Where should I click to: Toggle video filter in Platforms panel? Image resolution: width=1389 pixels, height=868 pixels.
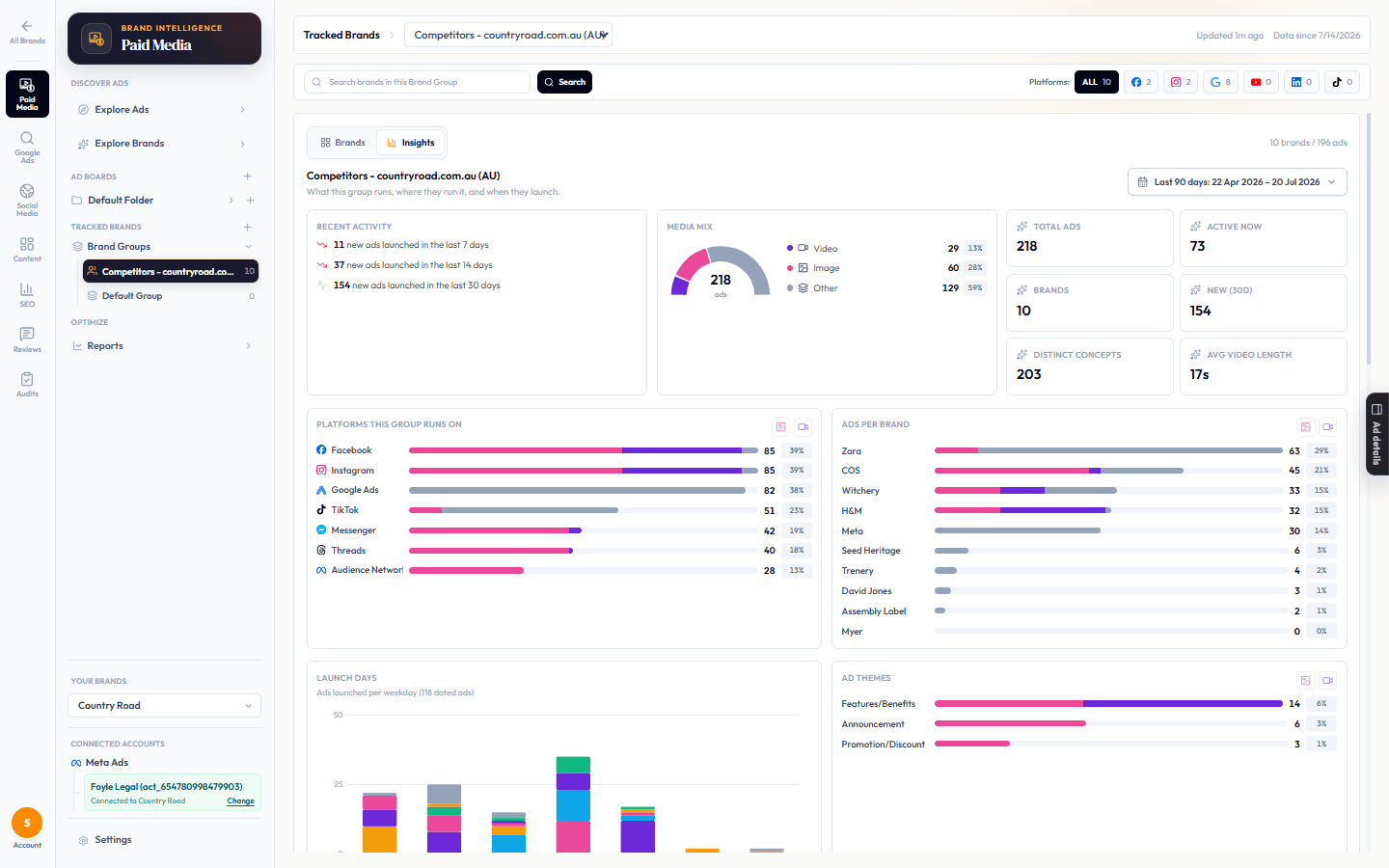803,426
